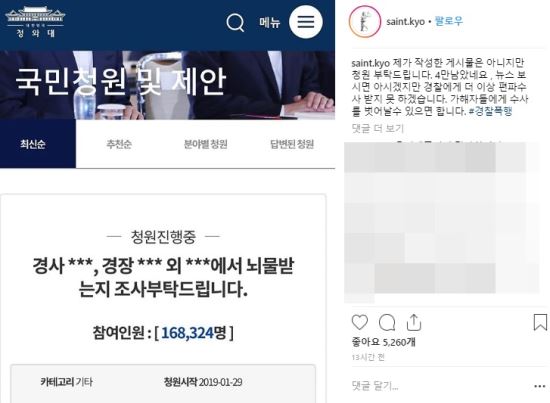This screenshot has width=550, height=403.
Task: Share the post using share icon
Action: (414, 322)
